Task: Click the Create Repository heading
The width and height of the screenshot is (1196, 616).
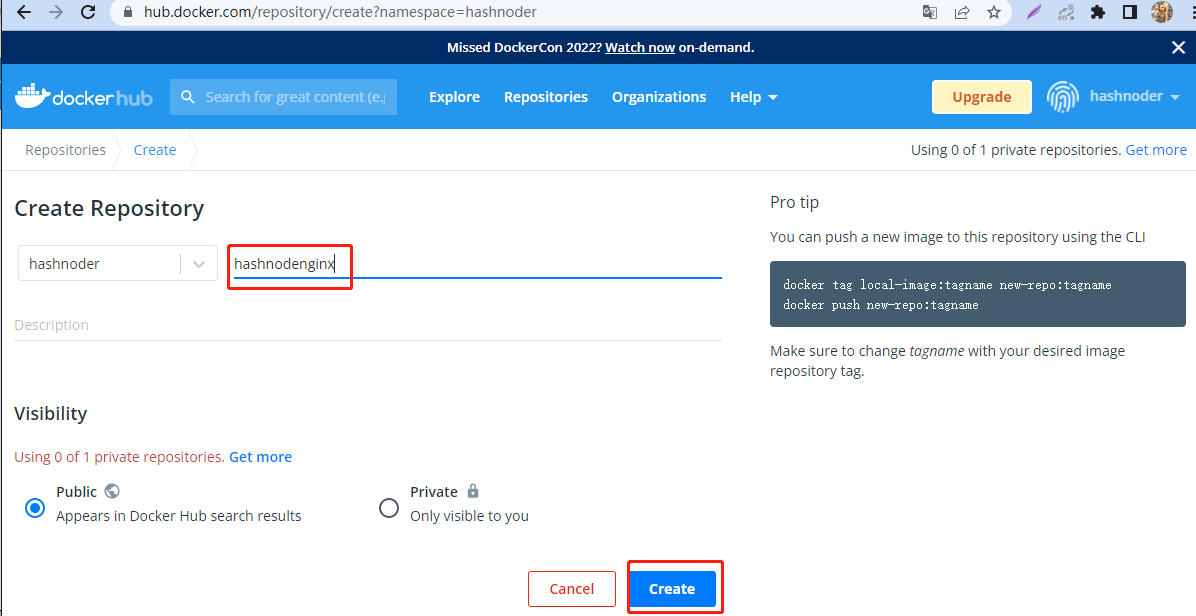Action: click(x=109, y=208)
